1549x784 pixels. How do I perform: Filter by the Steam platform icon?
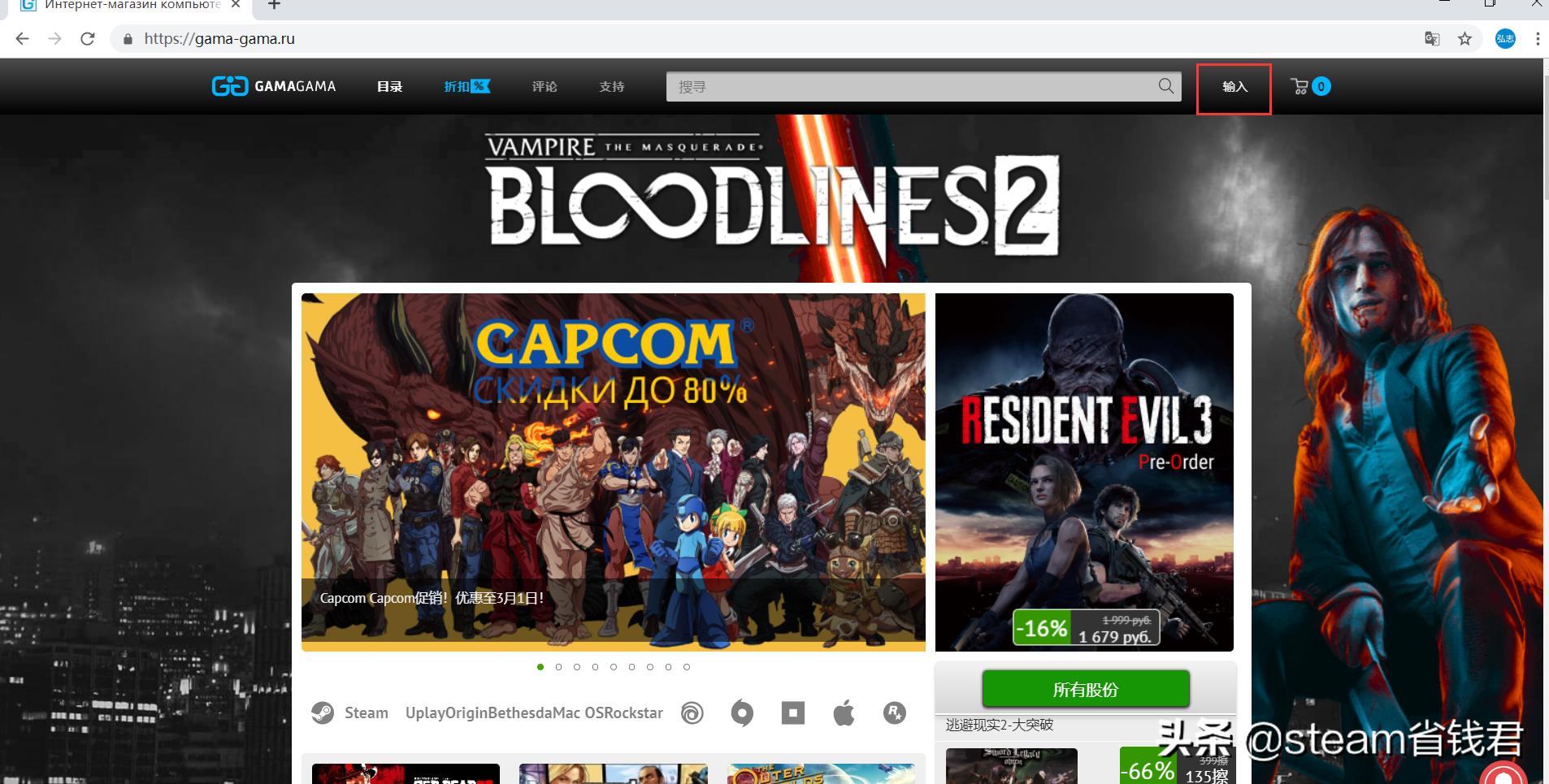(x=323, y=713)
